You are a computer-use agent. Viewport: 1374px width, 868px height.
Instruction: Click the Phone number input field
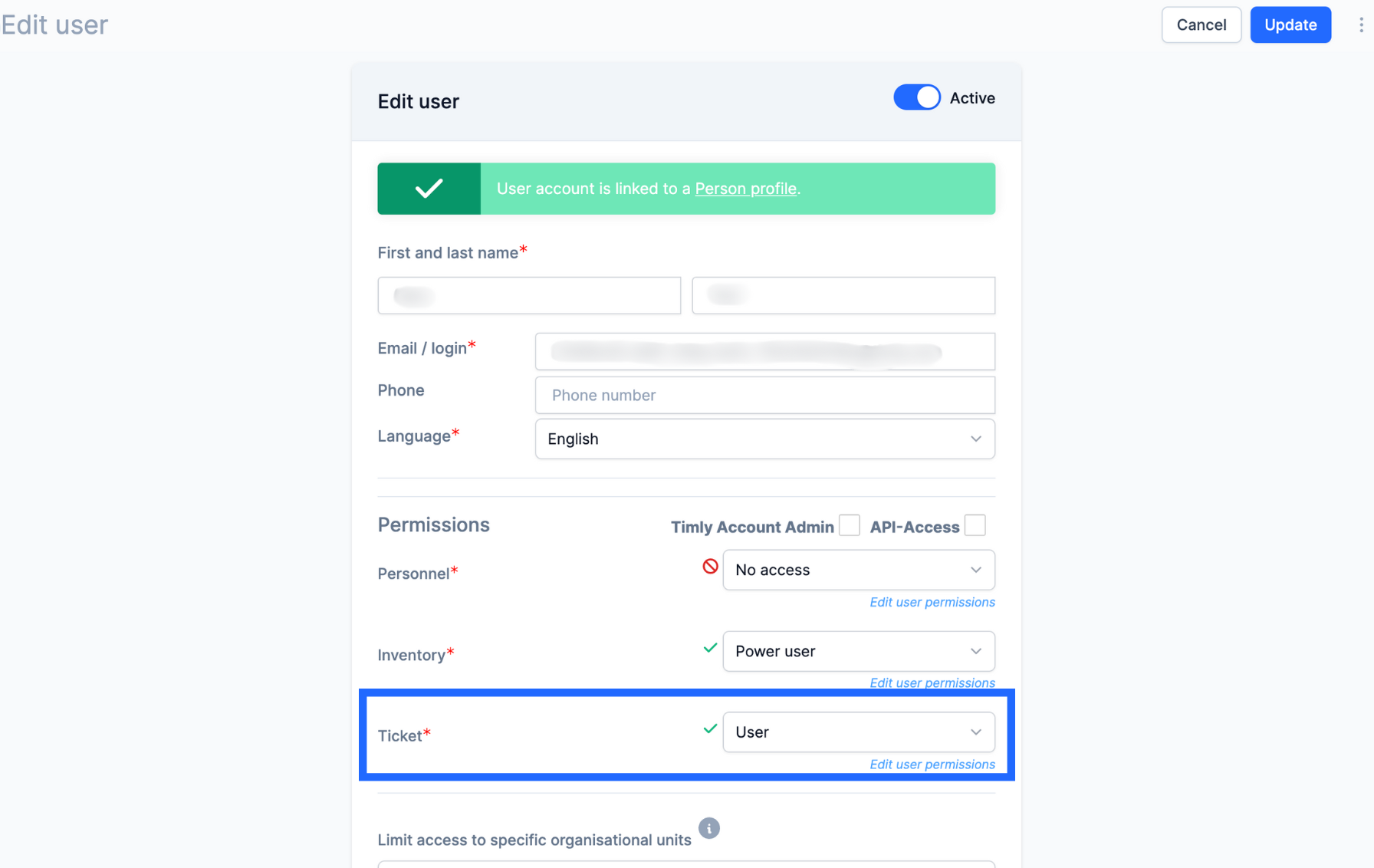pyautogui.click(x=764, y=395)
